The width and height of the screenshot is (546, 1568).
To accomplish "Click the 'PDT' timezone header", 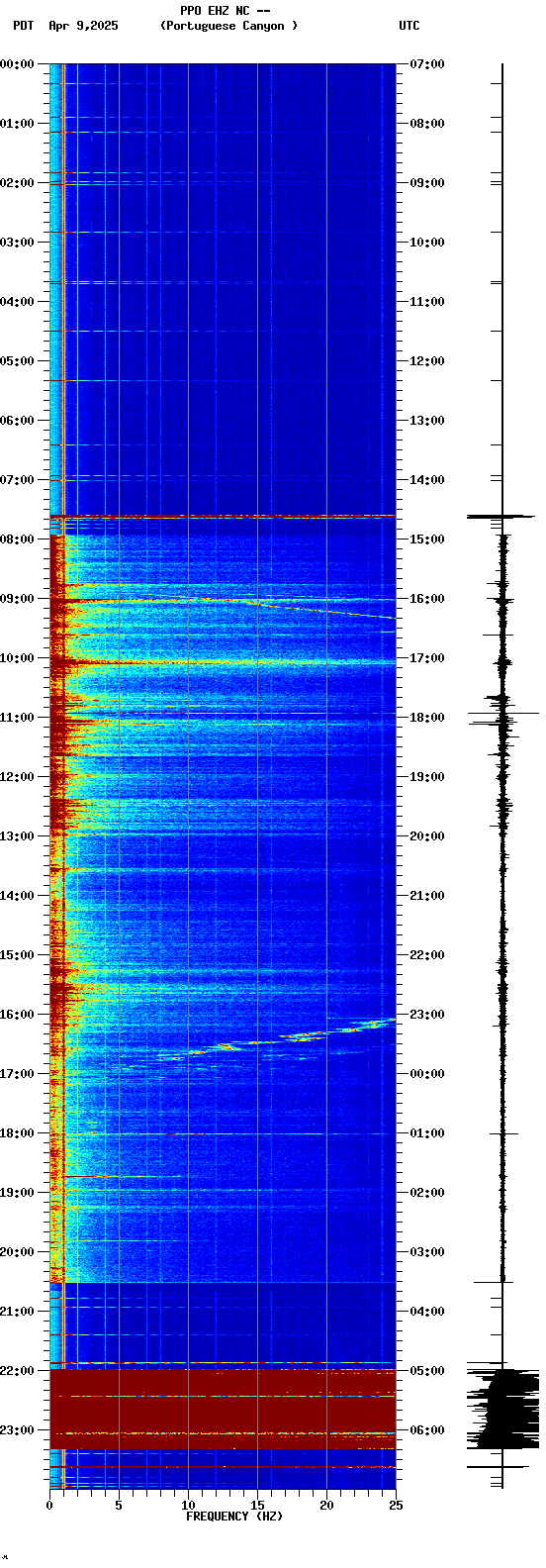I will [x=23, y=26].
